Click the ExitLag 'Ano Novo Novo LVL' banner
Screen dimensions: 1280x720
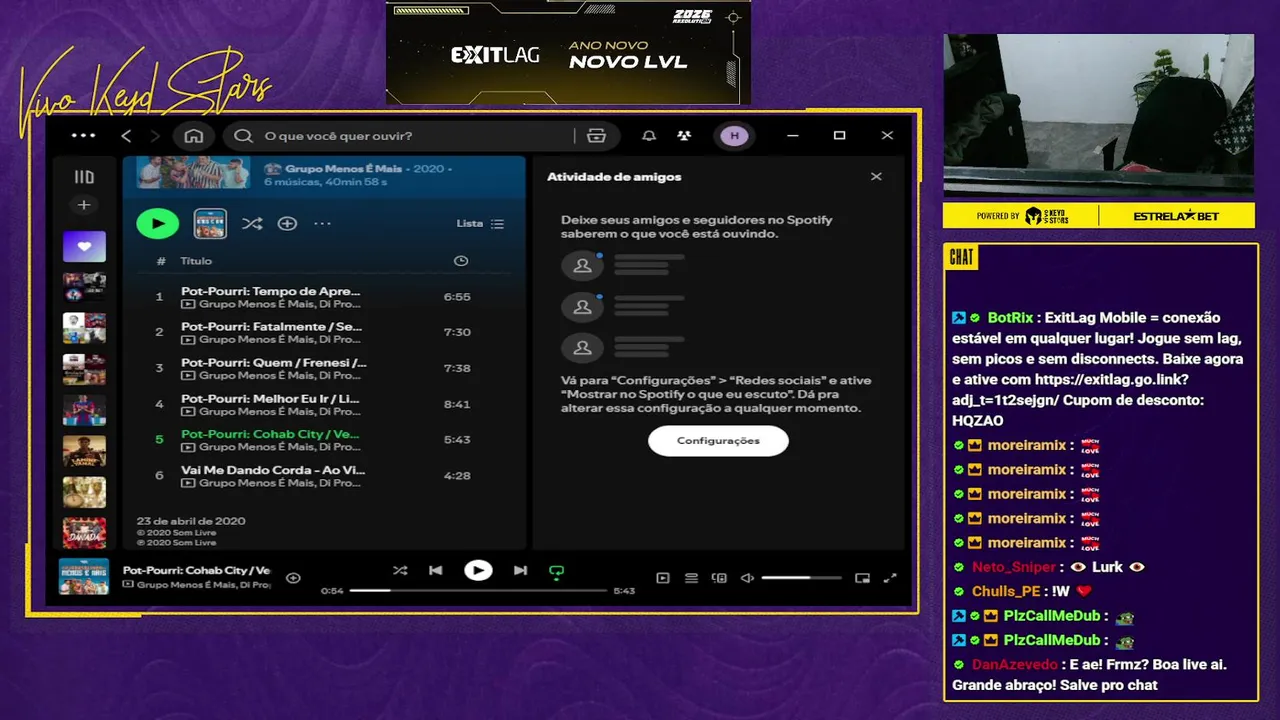tap(568, 52)
